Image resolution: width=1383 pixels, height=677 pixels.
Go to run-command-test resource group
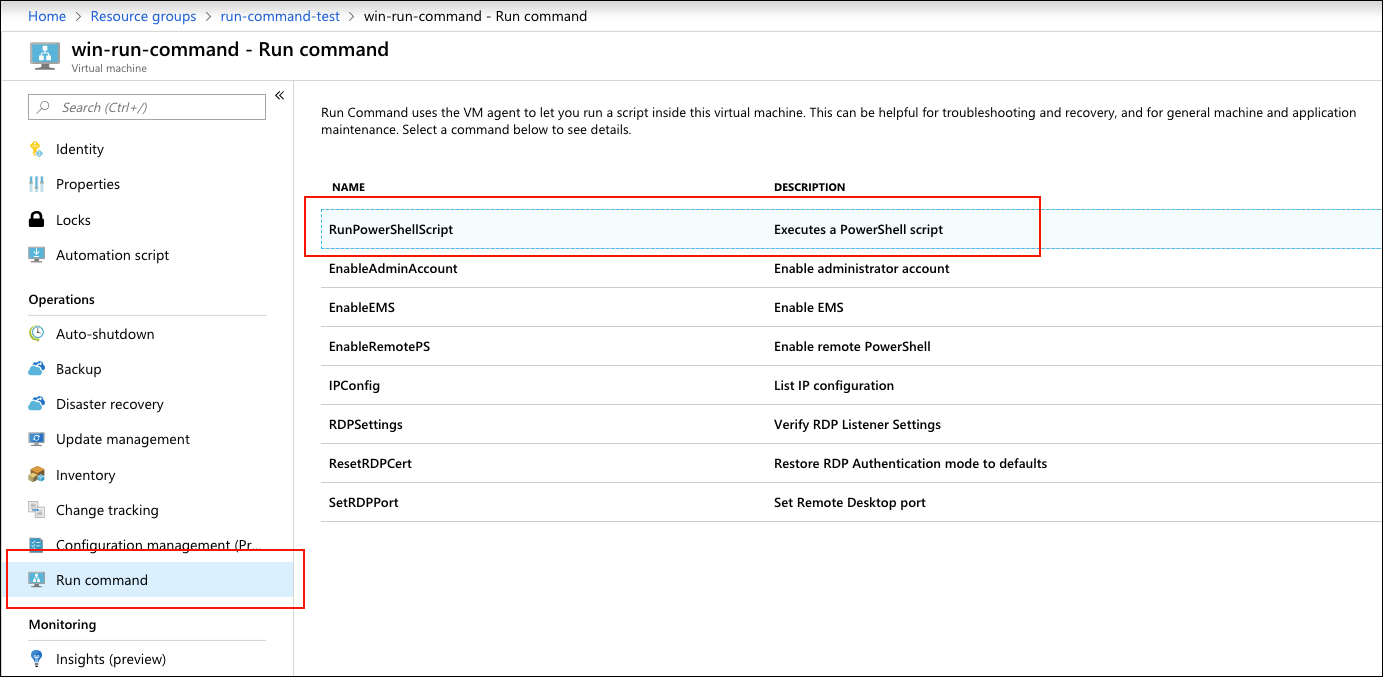click(x=280, y=16)
